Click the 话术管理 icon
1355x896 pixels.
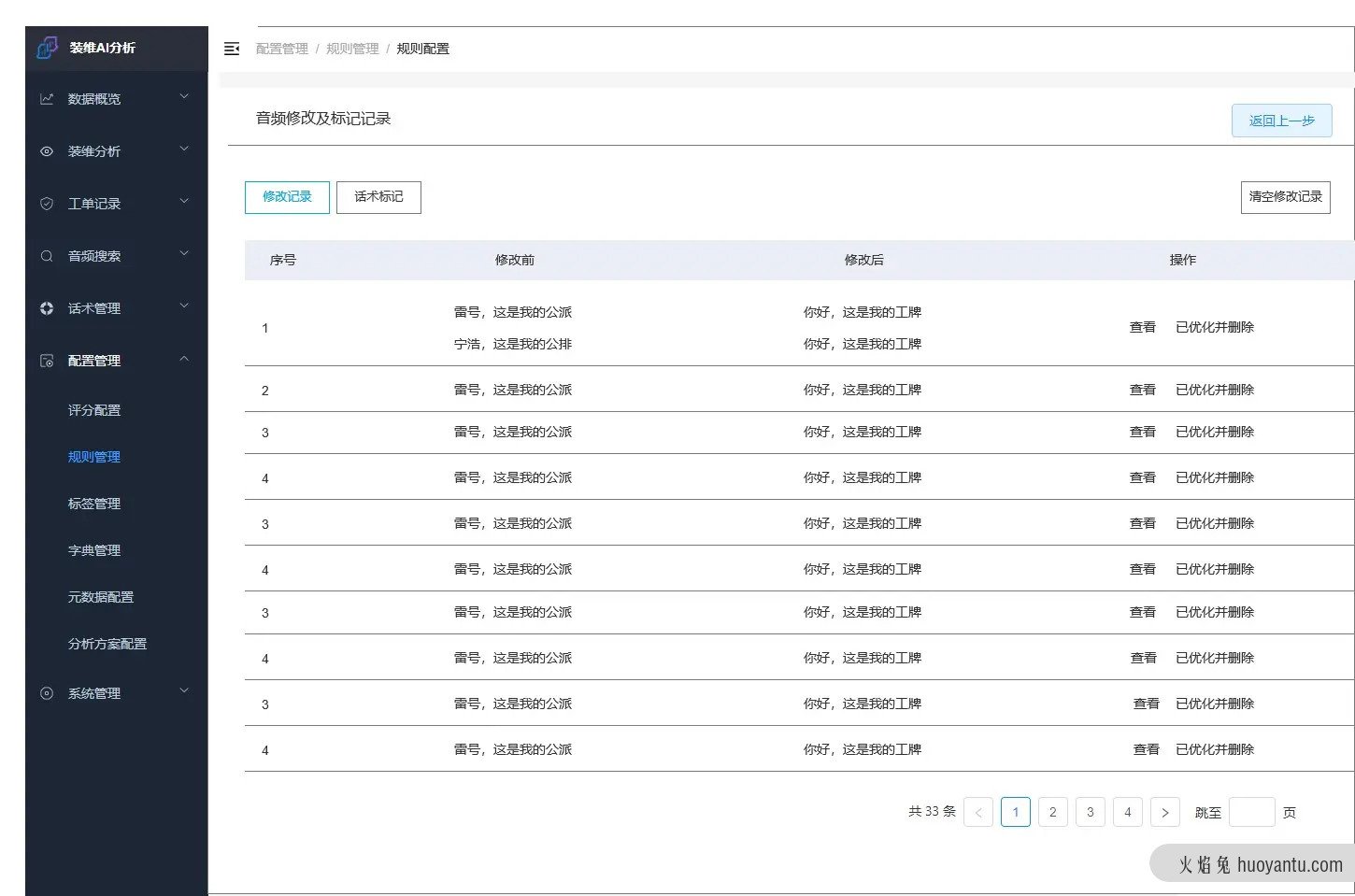click(47, 308)
